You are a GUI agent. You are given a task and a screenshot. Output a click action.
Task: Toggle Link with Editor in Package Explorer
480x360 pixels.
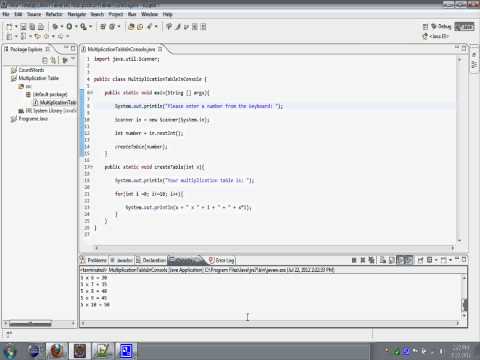pyautogui.click(x=53, y=60)
